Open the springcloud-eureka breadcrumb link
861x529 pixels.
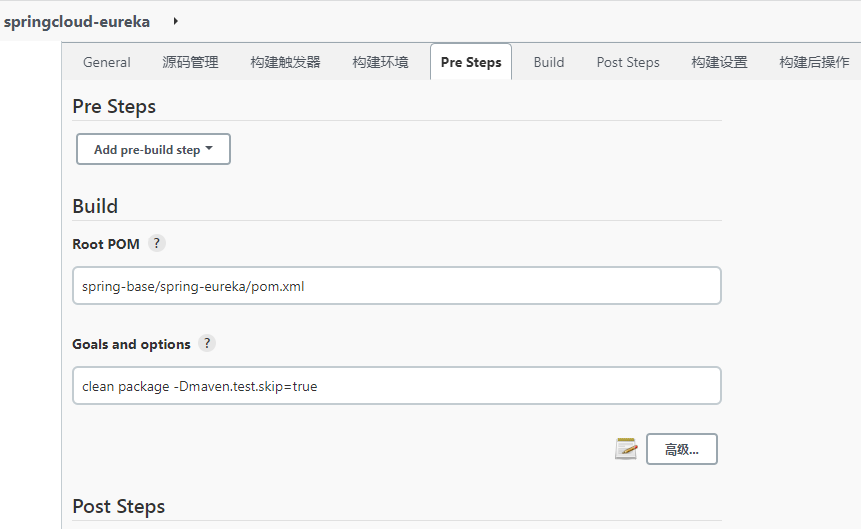click(x=77, y=21)
